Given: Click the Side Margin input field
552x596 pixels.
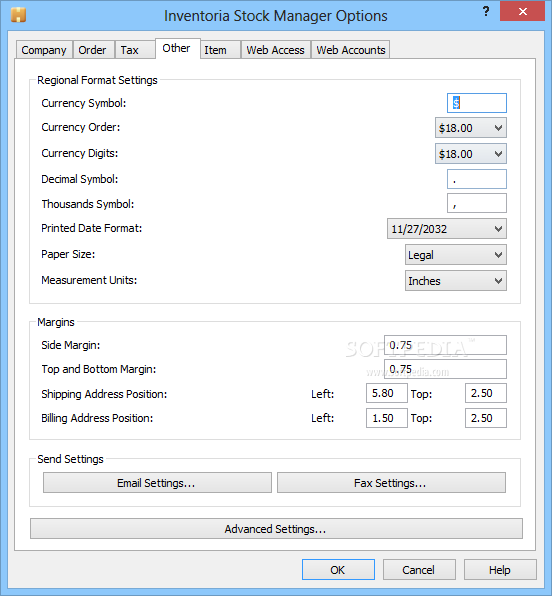Looking at the screenshot, I should (445, 345).
